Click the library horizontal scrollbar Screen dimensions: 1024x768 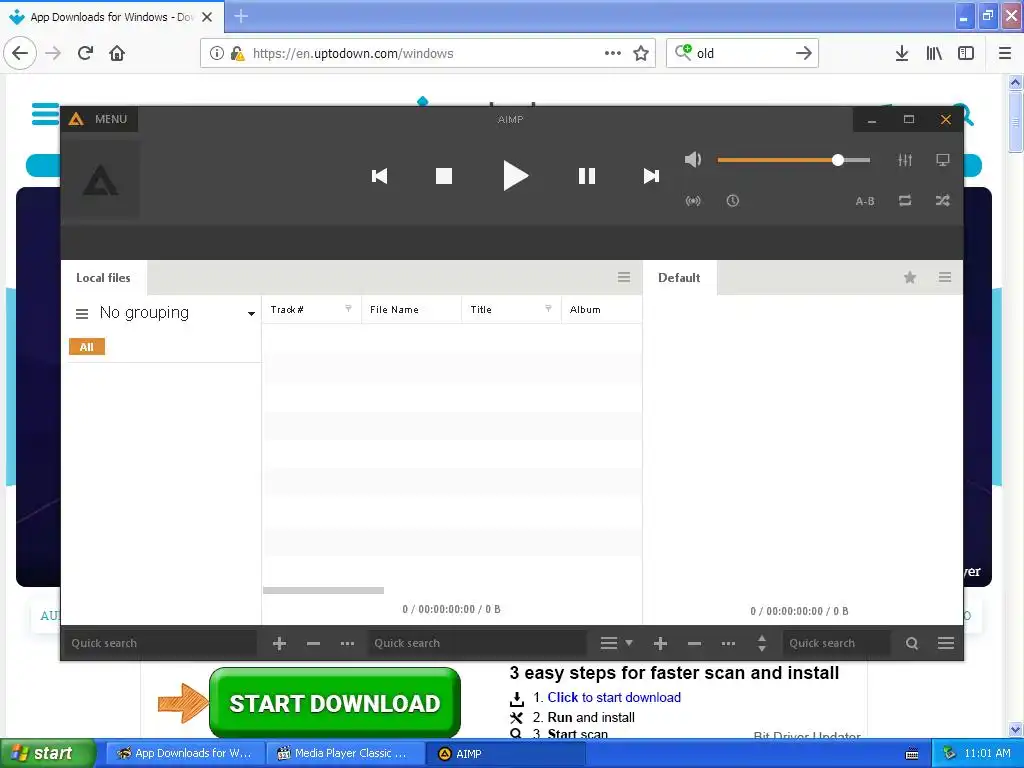(323, 590)
